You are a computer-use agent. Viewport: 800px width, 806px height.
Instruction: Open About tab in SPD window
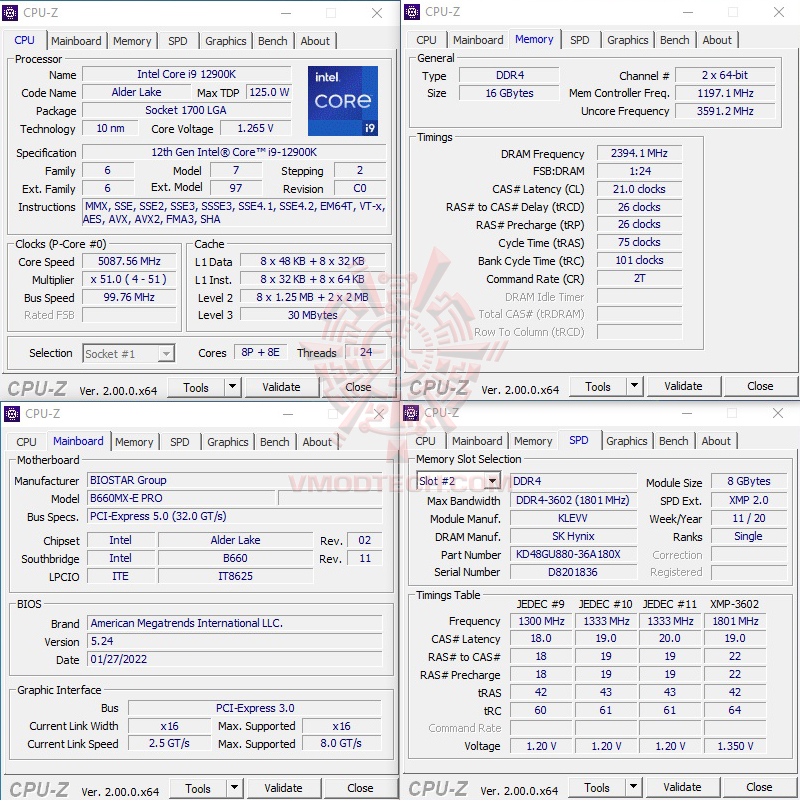716,441
